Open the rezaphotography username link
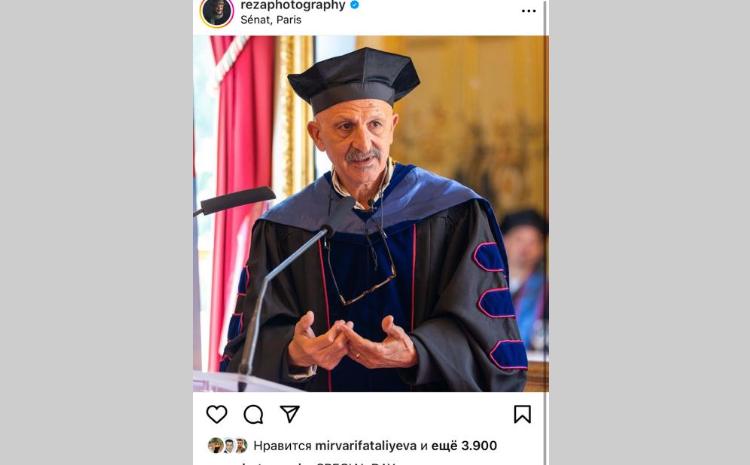 (x=293, y=5)
